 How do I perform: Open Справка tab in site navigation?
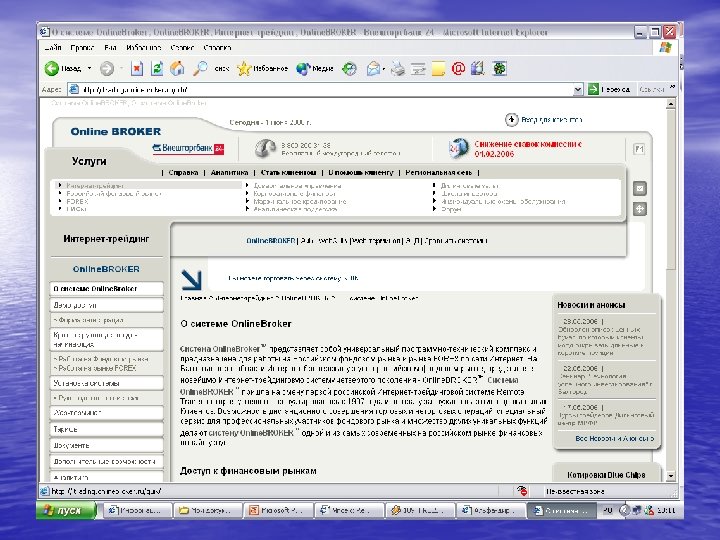click(x=183, y=173)
